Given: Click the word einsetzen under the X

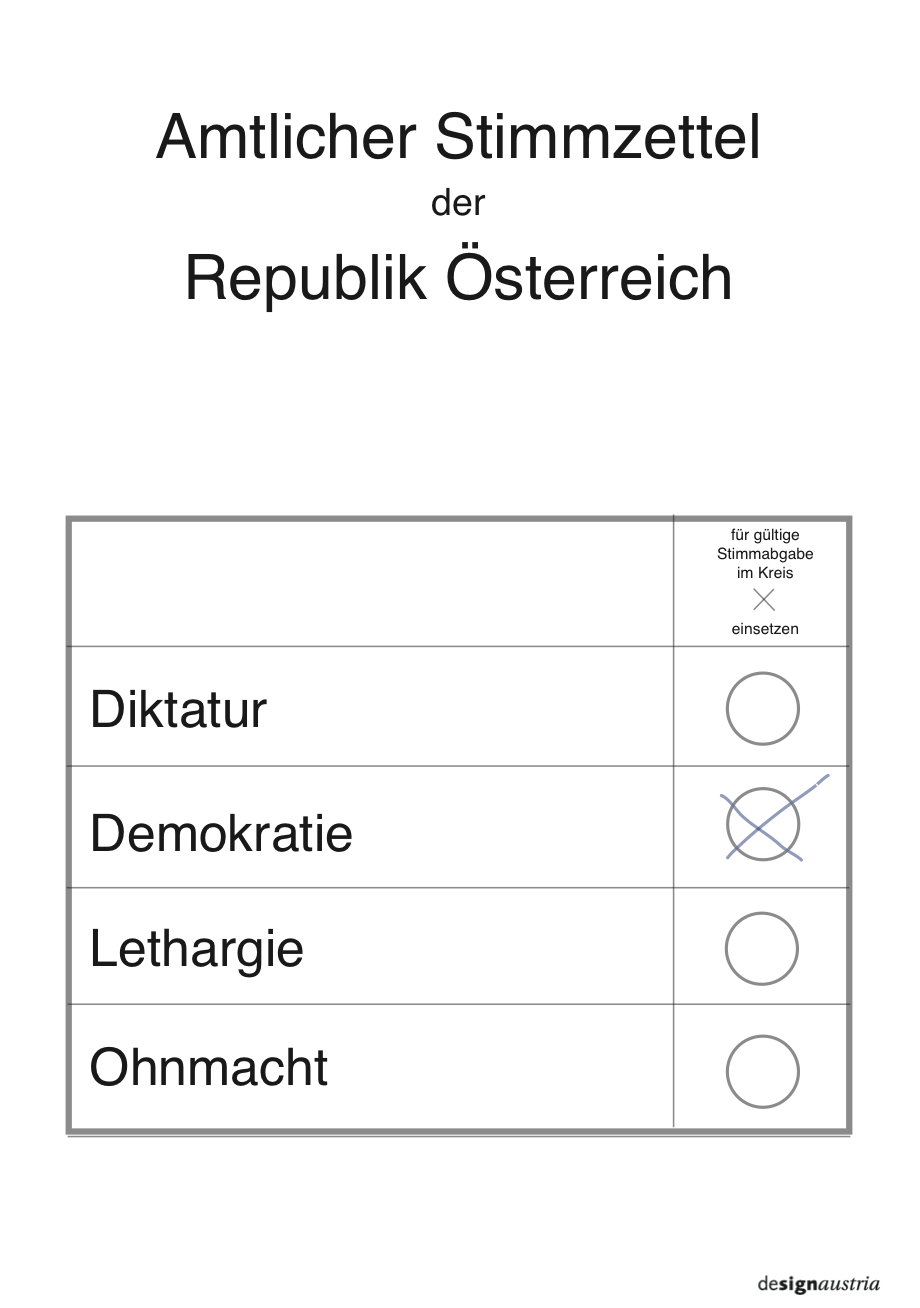Looking at the screenshot, I should pos(765,630).
